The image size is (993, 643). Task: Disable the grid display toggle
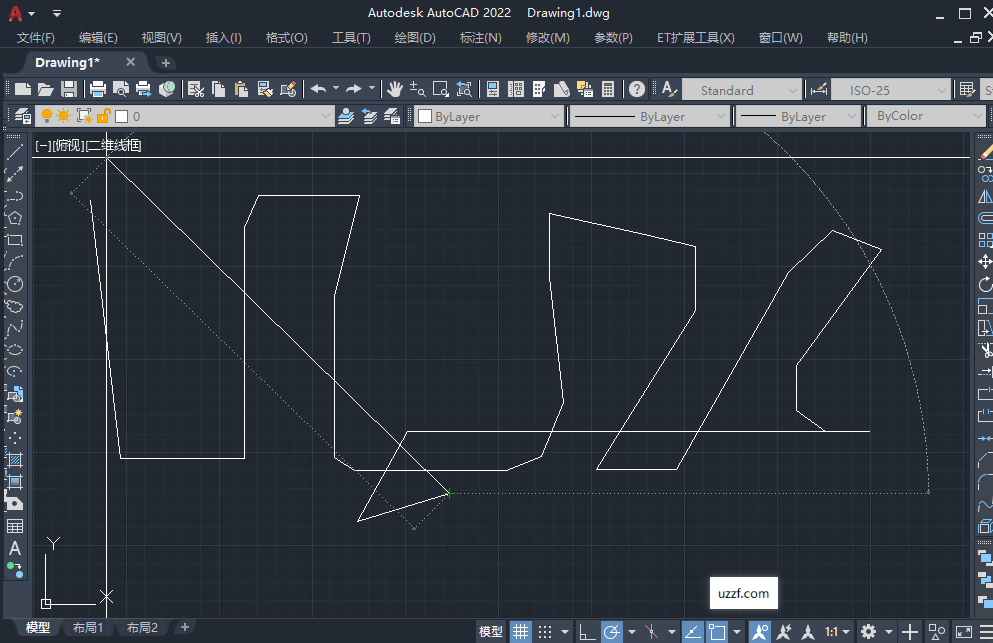tap(521, 631)
